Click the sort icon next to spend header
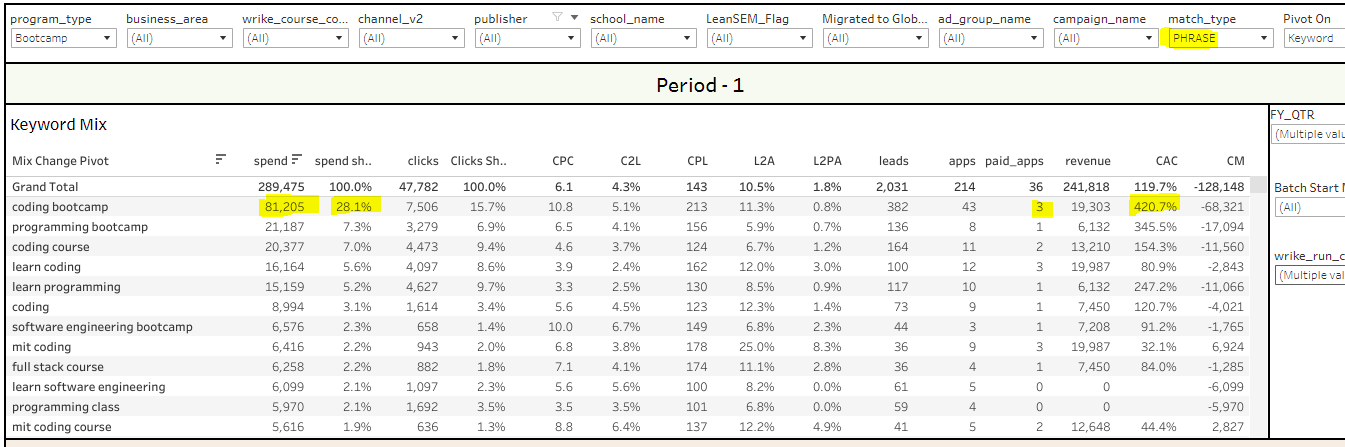This screenshot has height=447, width=1345. click(297, 159)
